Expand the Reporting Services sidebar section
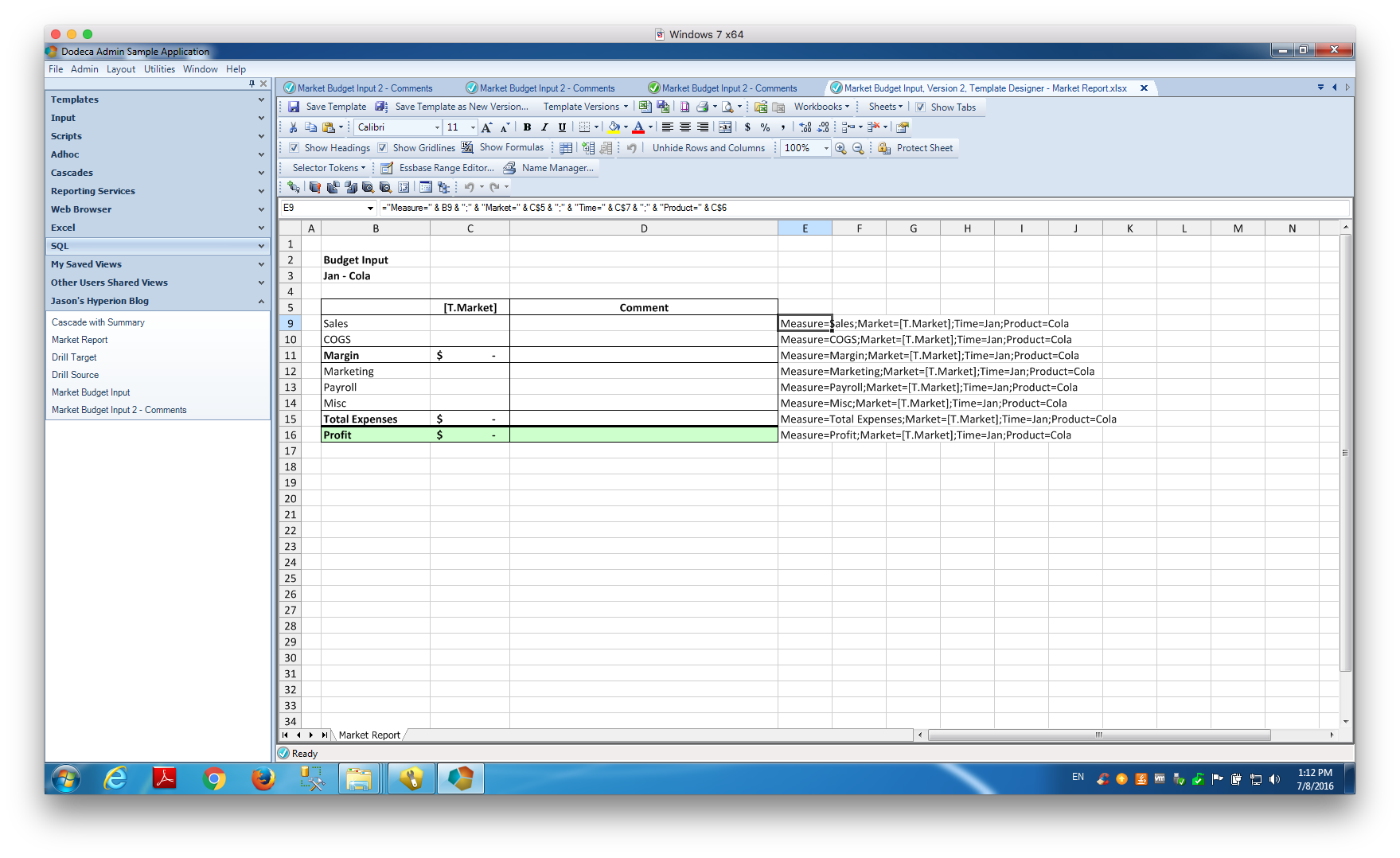 tap(158, 191)
